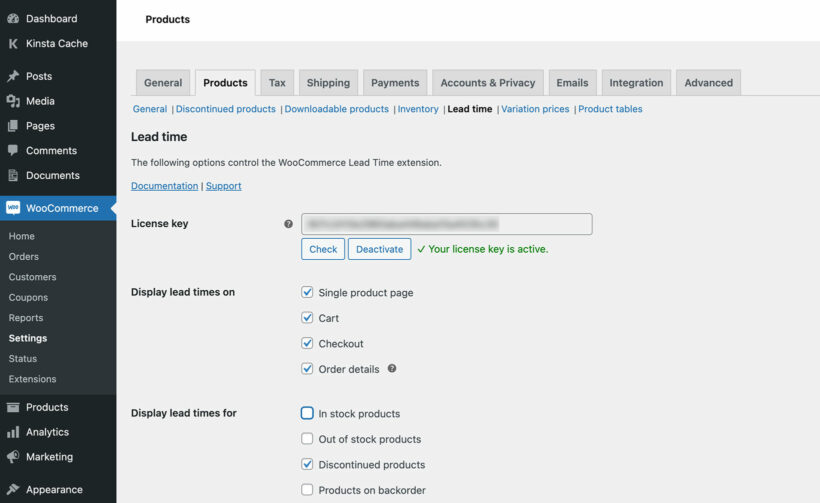Open WooCommerce Home submenu item
Viewport: 820px width, 503px height.
pos(21,236)
